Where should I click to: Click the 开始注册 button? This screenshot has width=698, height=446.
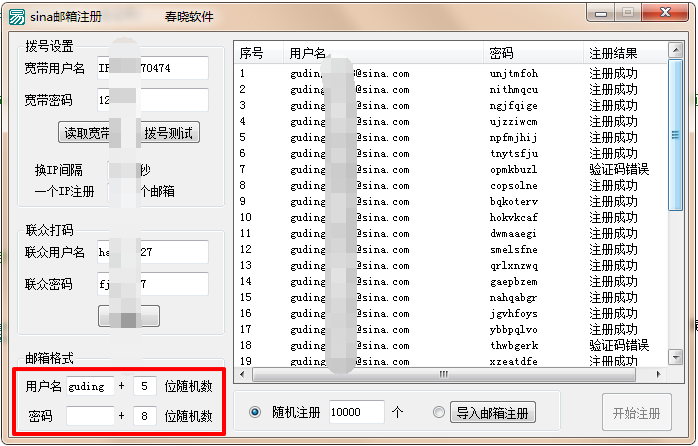point(637,413)
